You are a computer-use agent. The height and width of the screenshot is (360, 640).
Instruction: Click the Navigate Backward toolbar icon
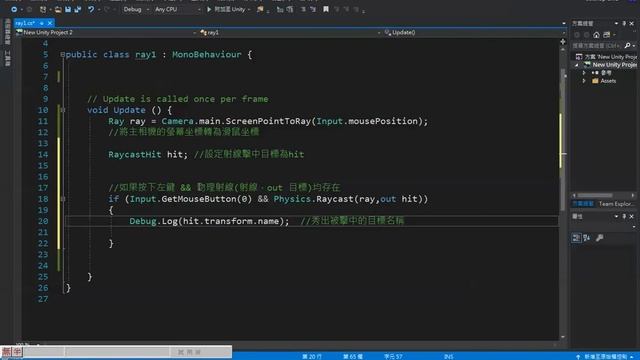pos(14,9)
